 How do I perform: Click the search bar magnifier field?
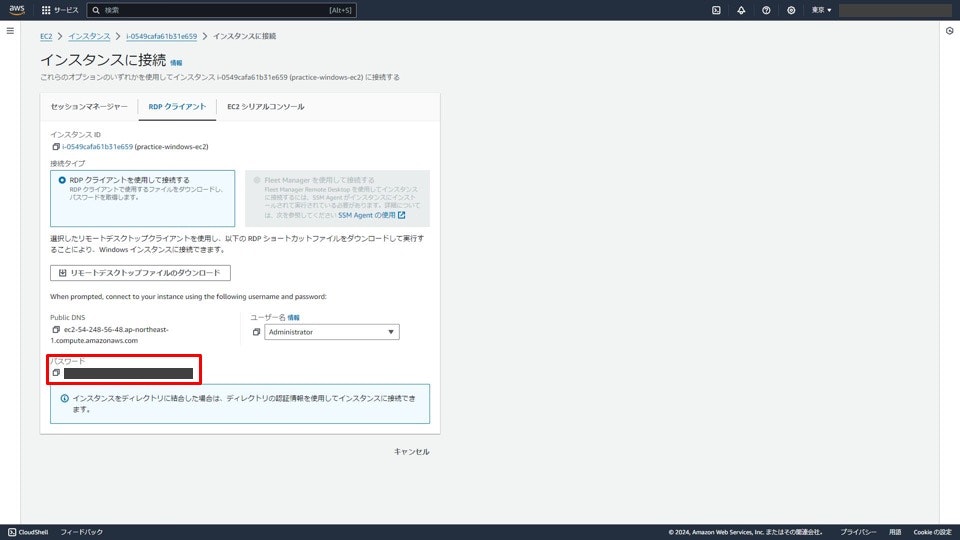click(222, 10)
